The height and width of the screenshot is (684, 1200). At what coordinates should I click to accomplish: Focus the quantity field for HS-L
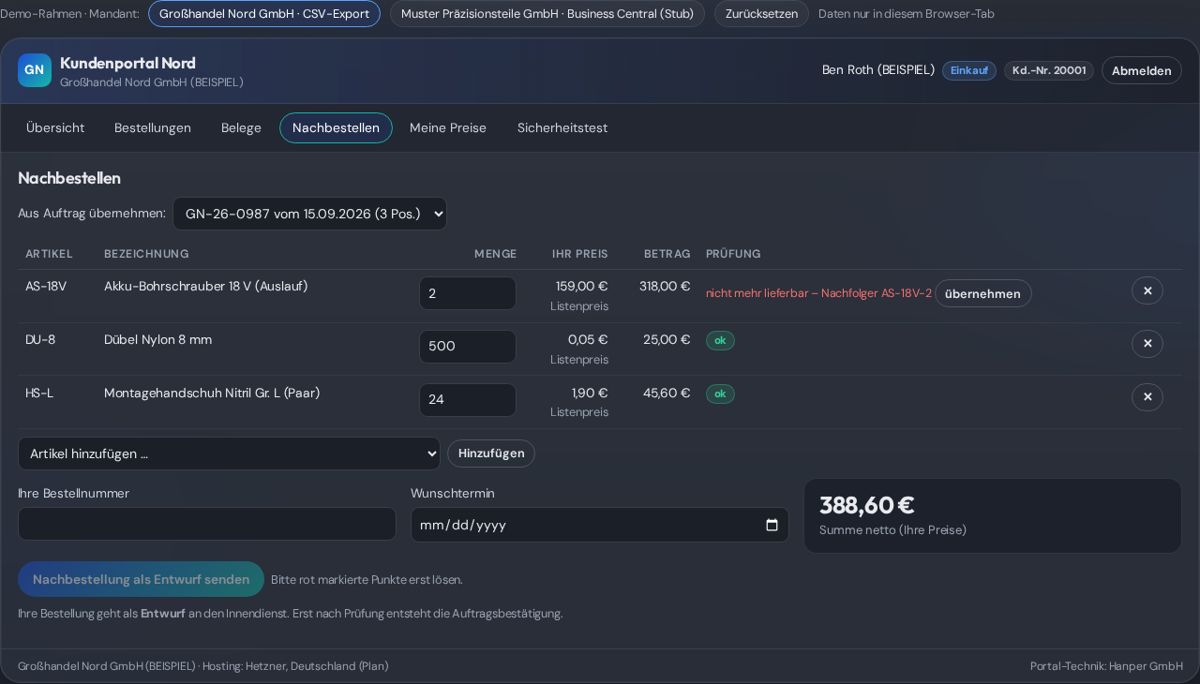(x=467, y=400)
